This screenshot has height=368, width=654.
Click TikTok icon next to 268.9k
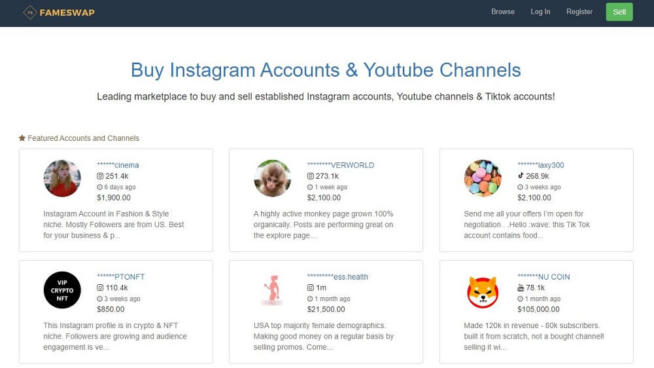pos(521,176)
